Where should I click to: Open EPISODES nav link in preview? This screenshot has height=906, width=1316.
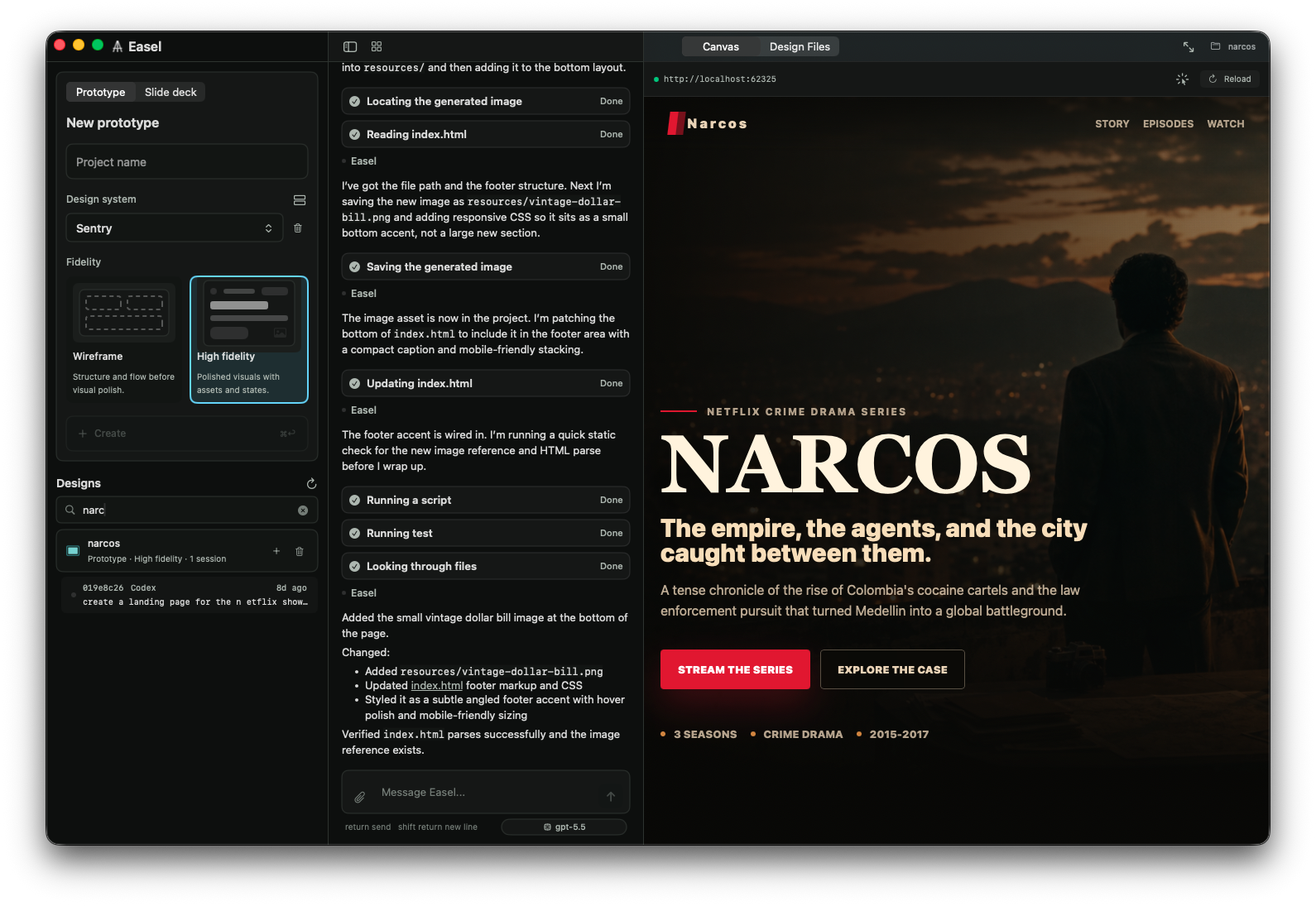pyautogui.click(x=1168, y=124)
